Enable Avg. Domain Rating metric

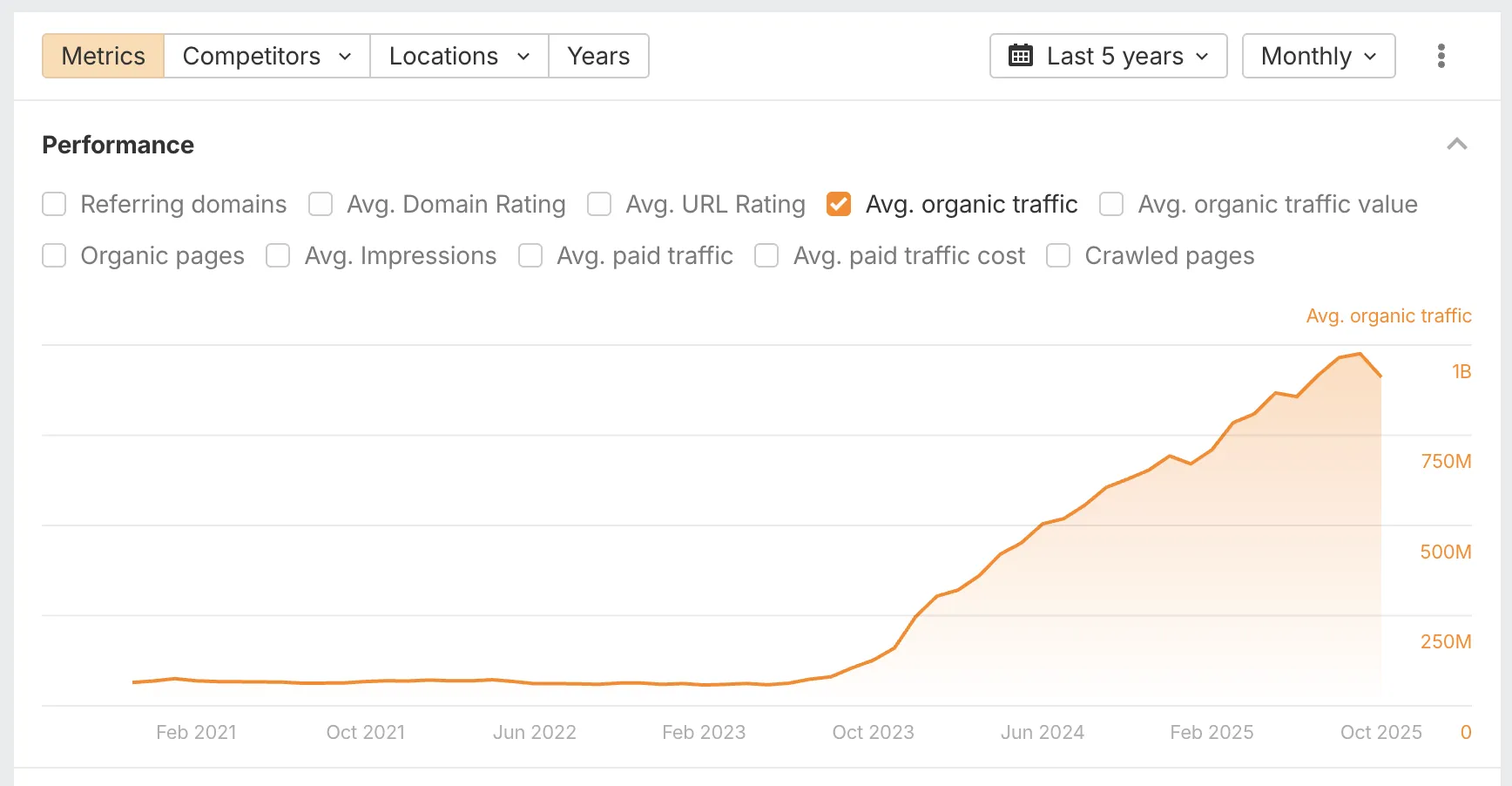(321, 204)
